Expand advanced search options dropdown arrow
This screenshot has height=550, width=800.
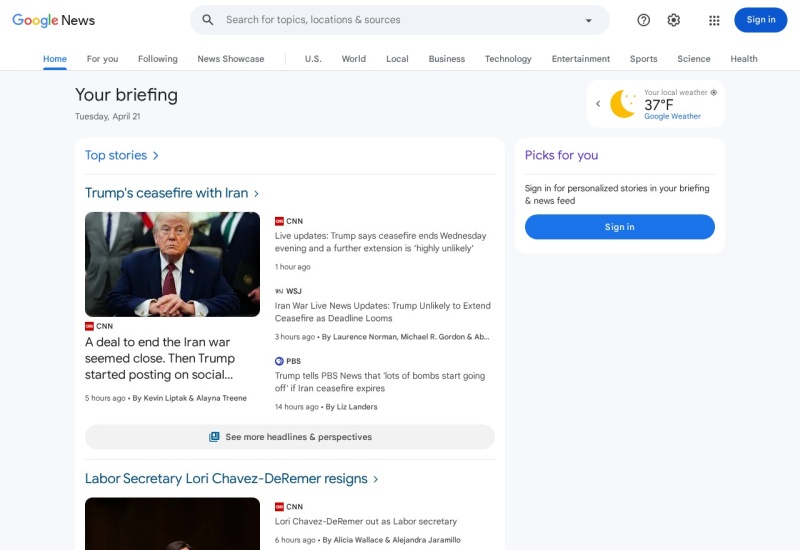coord(588,20)
